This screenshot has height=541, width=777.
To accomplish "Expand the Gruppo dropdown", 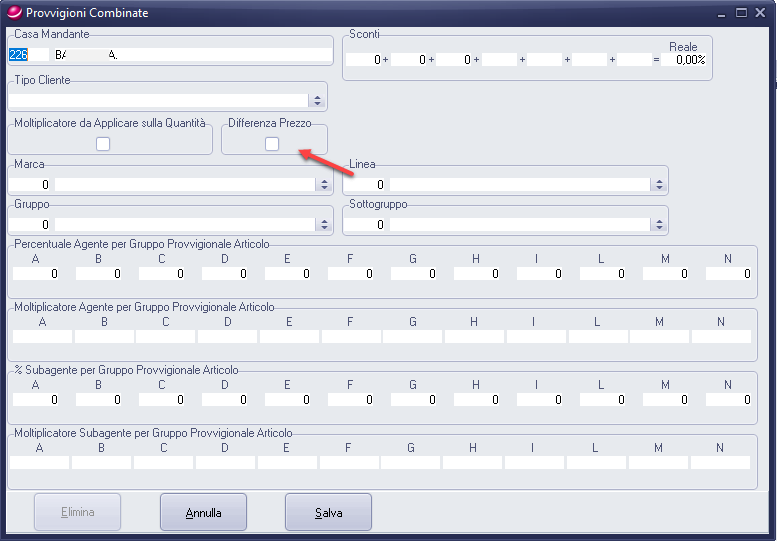I will point(323,225).
